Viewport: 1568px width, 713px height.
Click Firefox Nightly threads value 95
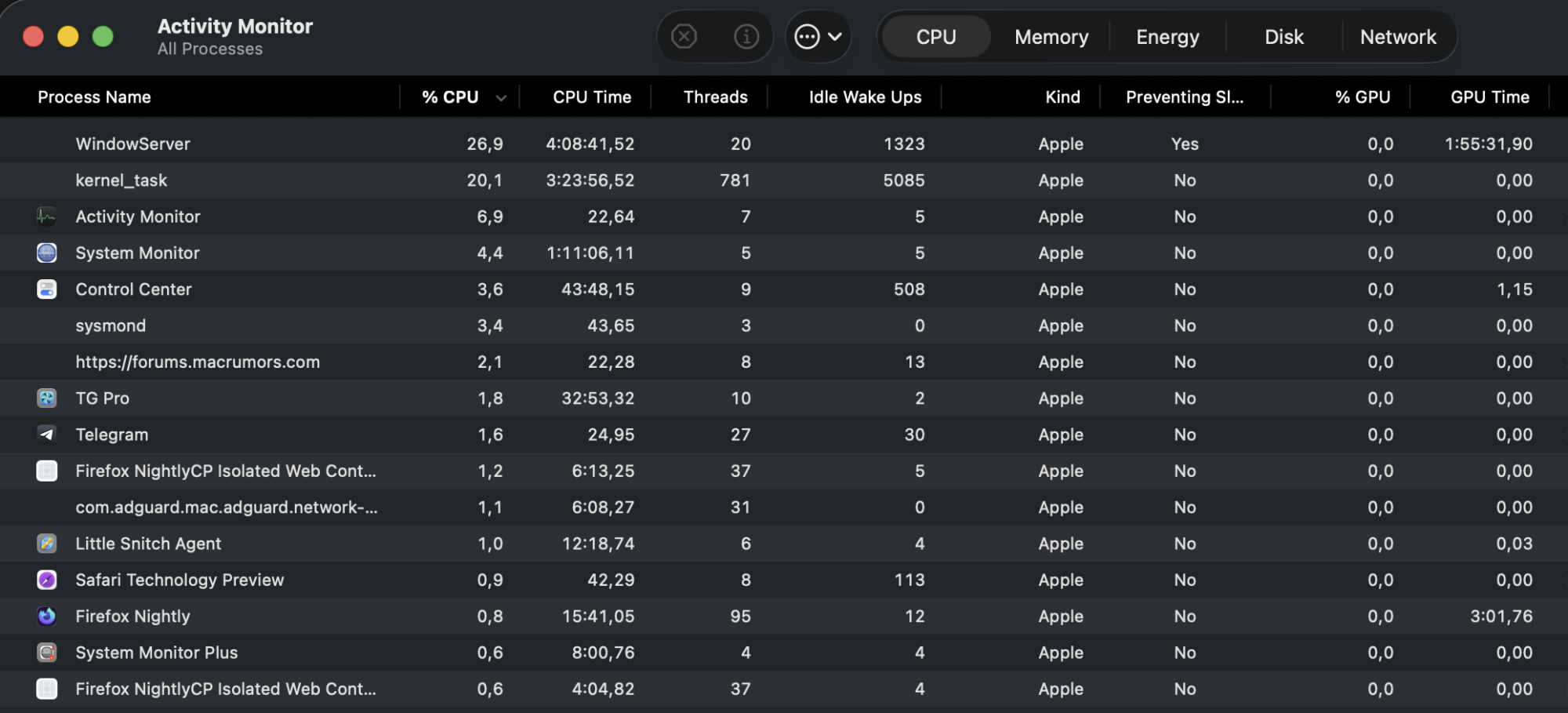pos(740,617)
